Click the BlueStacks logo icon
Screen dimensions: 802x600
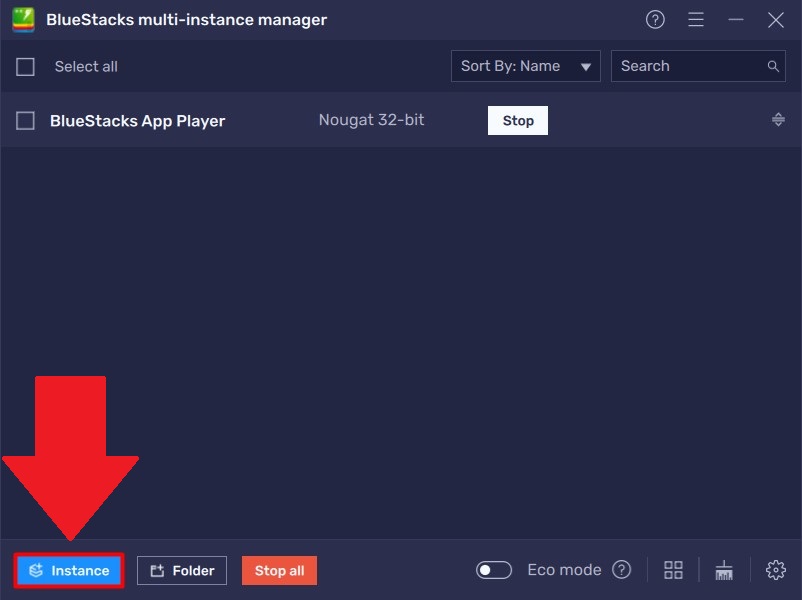pyautogui.click(x=24, y=20)
